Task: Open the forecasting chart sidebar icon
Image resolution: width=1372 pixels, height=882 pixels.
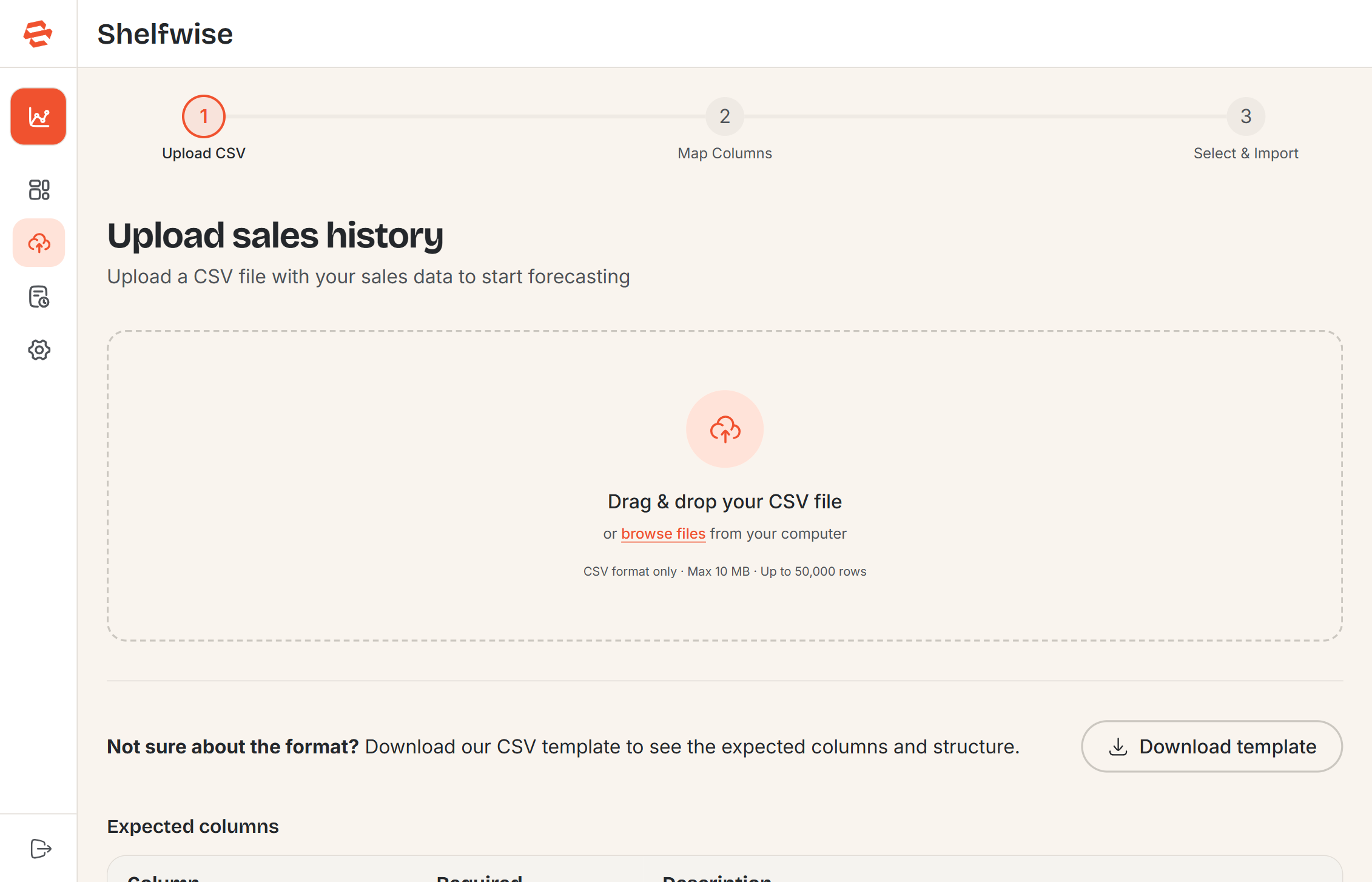Action: pyautogui.click(x=38, y=116)
